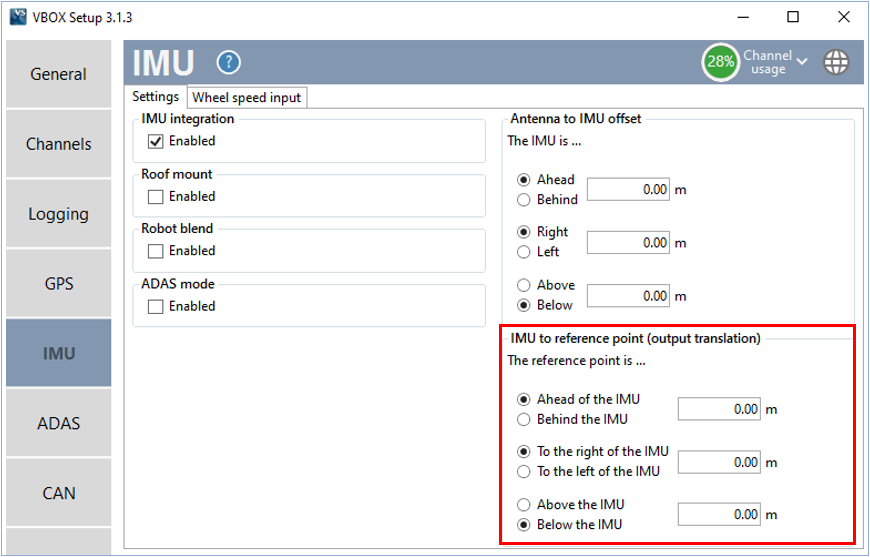Select To the left of the IMU

523,472
